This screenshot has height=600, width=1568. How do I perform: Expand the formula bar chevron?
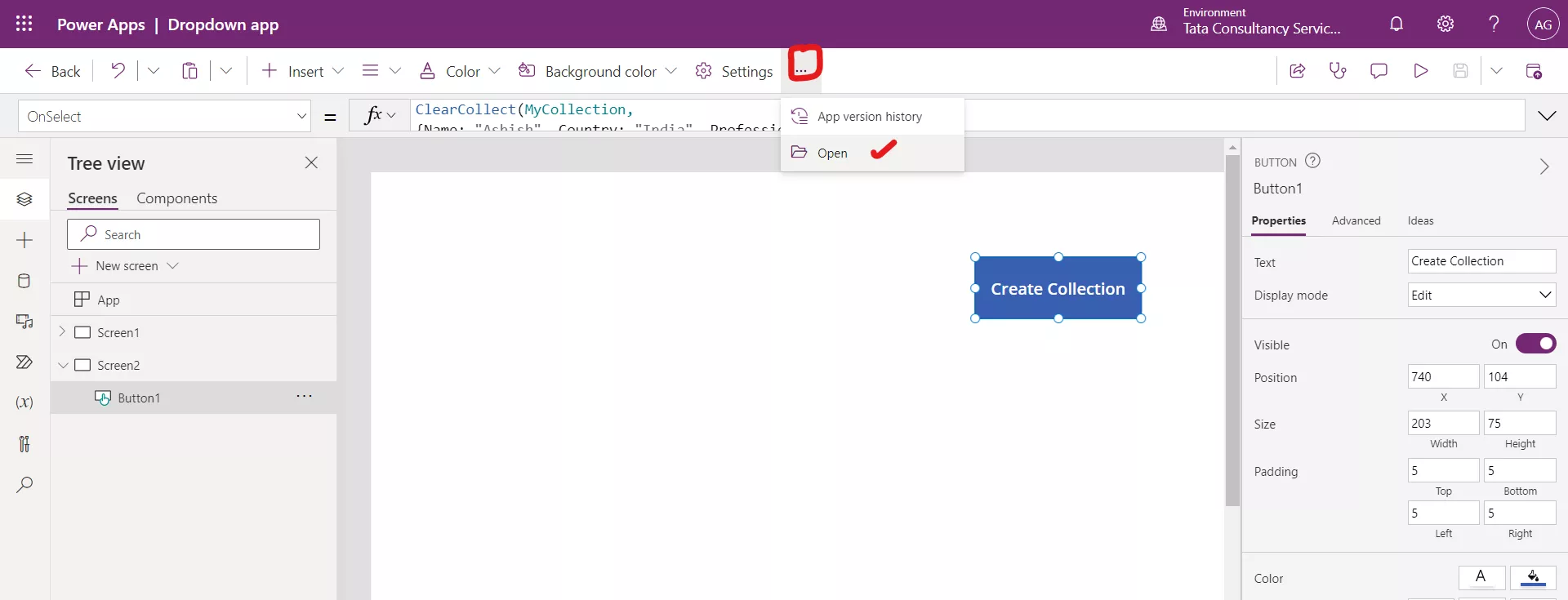(x=1547, y=116)
